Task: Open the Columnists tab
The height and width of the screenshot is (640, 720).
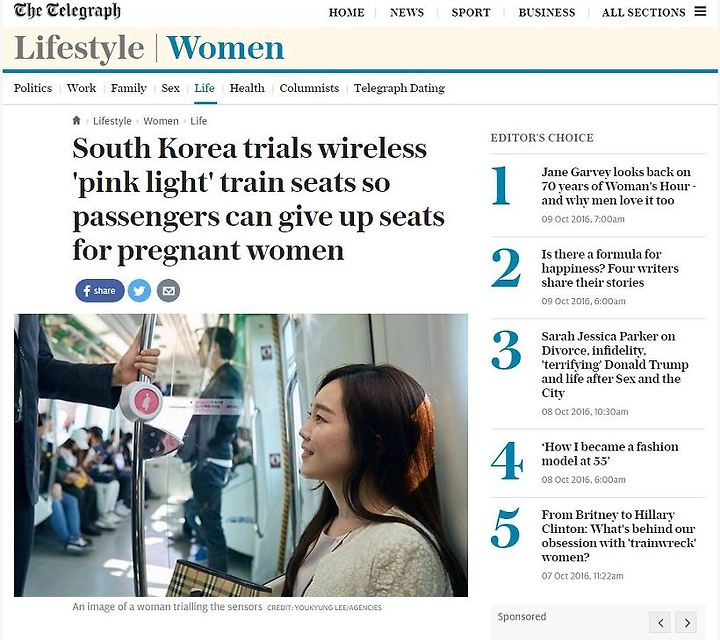Action: (309, 88)
